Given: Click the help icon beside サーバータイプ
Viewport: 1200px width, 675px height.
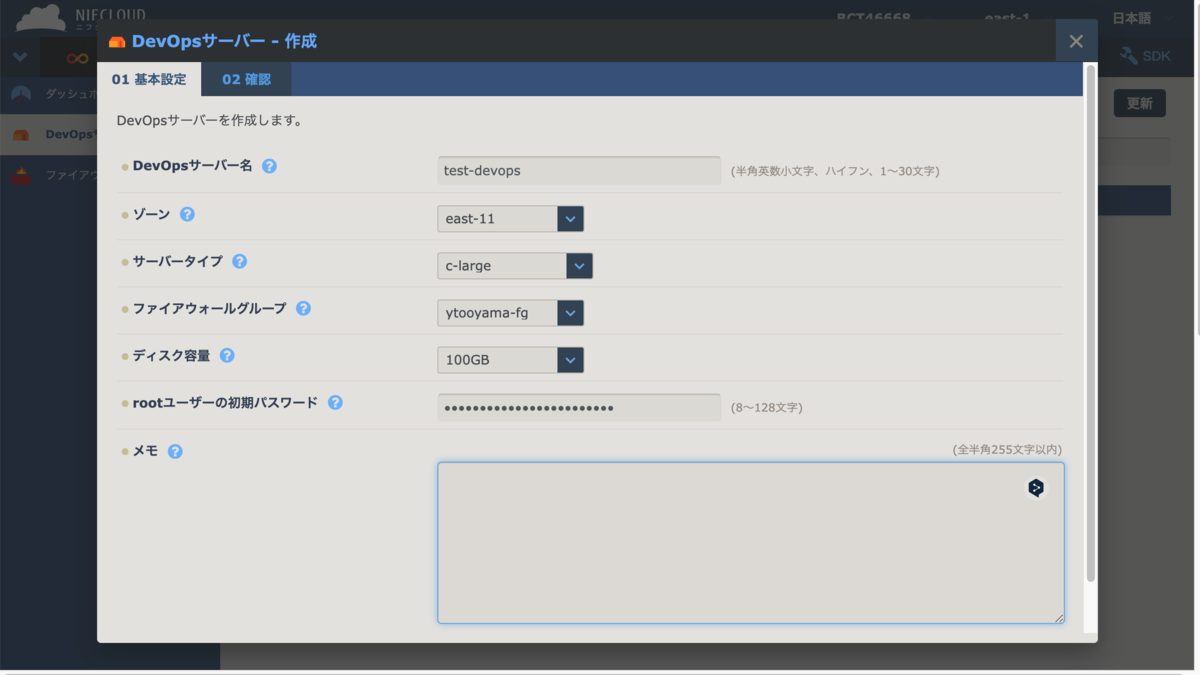Looking at the screenshot, I should point(238,260).
